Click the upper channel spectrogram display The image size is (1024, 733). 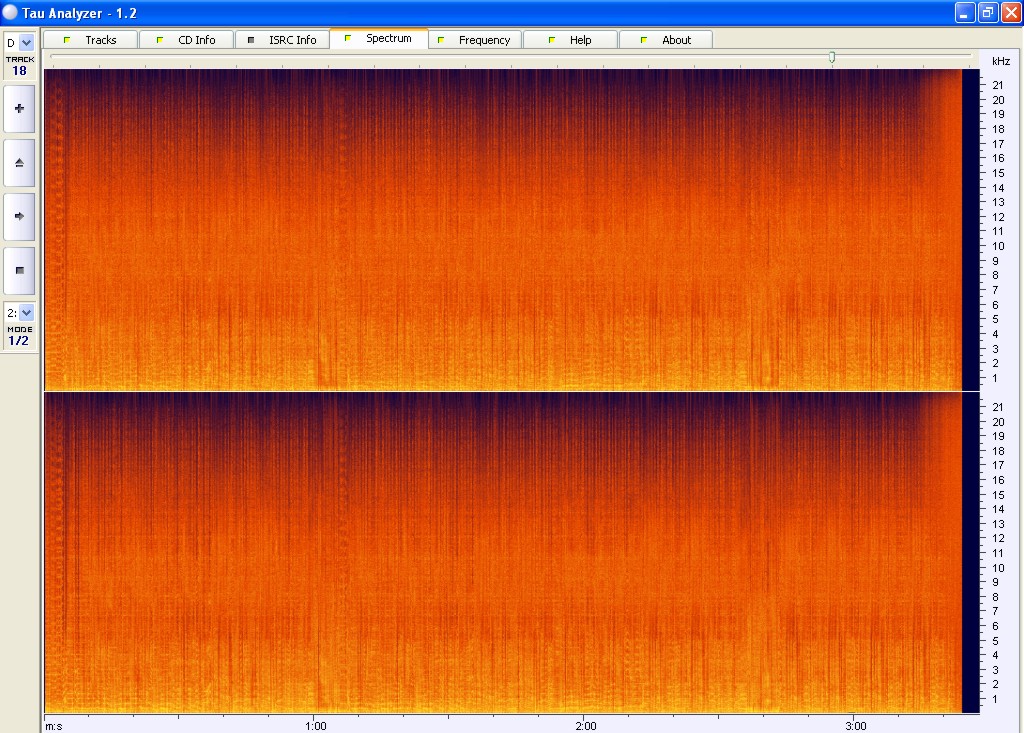coord(500,229)
